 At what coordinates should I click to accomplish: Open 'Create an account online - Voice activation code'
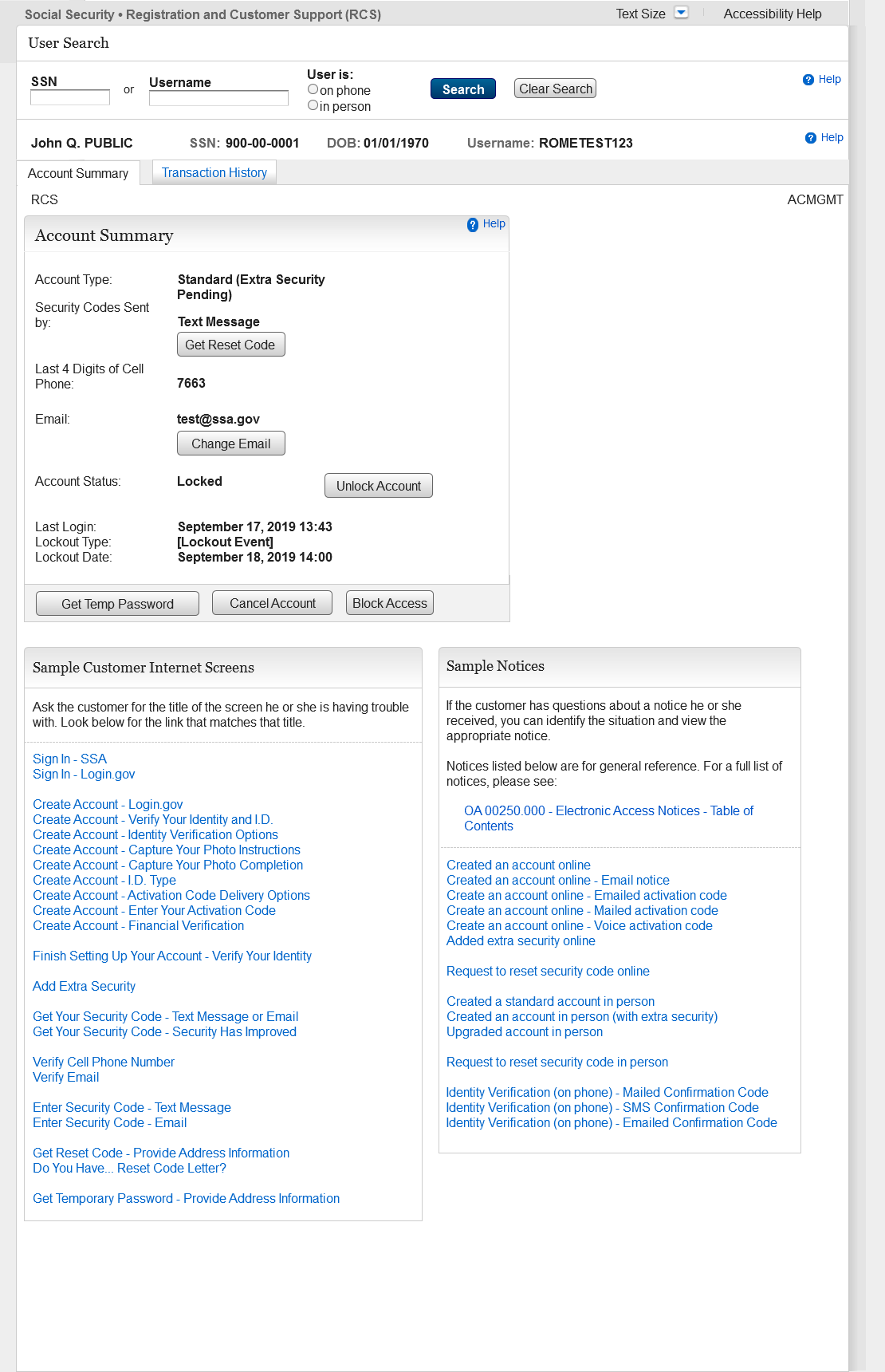pos(580,925)
